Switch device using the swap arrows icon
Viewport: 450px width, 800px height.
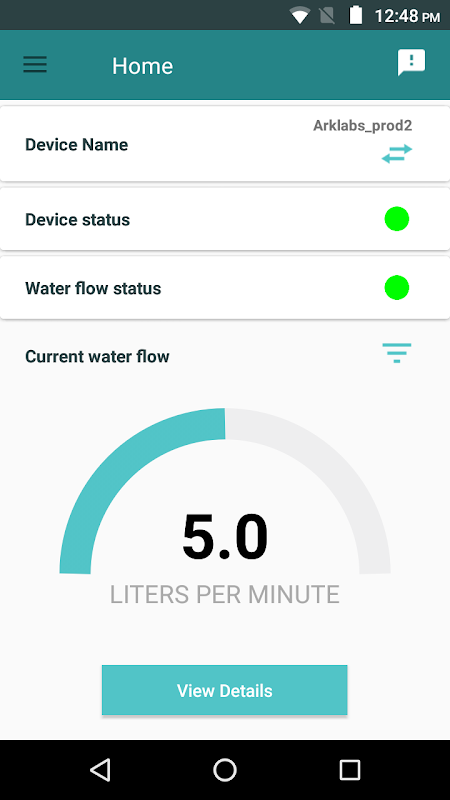point(397,154)
